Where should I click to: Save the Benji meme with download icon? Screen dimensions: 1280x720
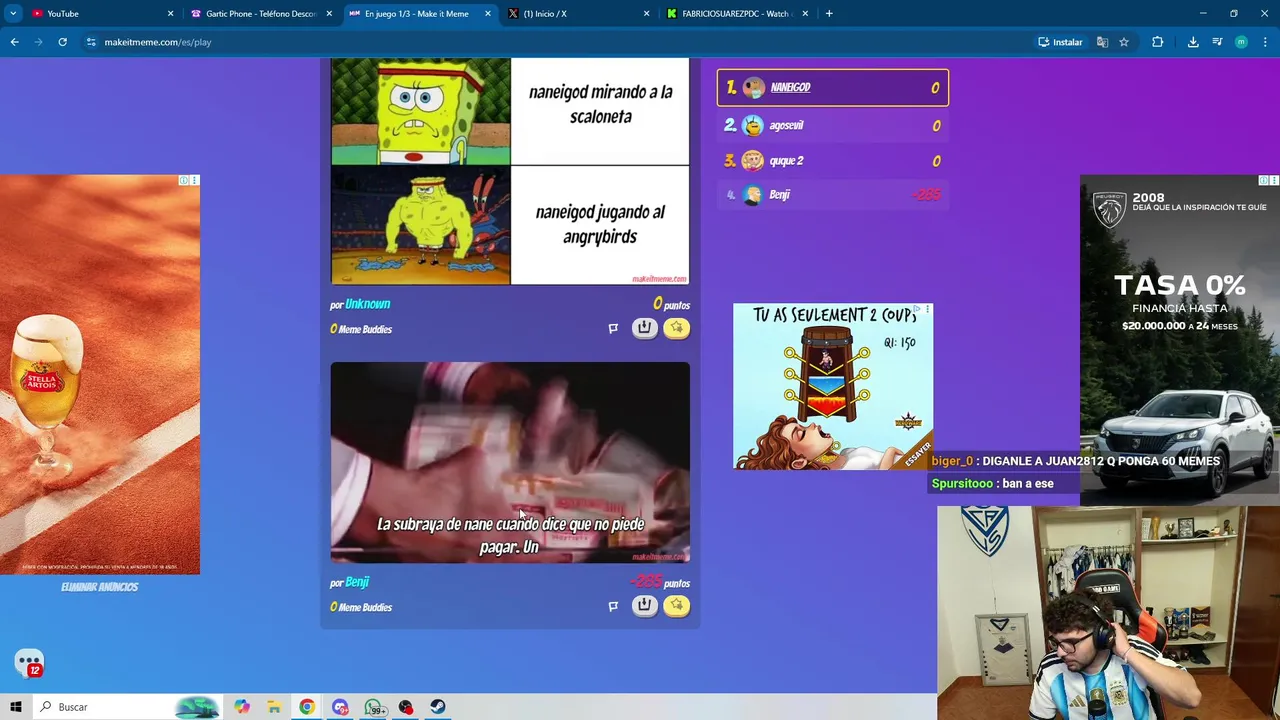pos(645,606)
